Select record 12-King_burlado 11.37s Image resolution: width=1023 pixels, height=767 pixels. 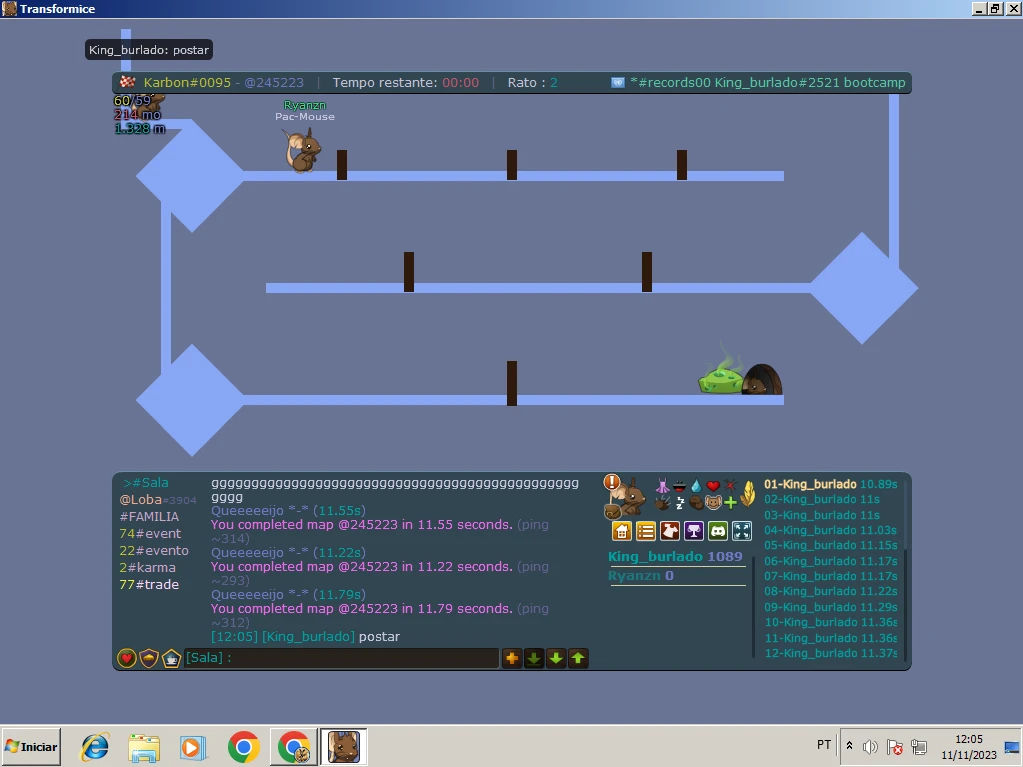click(x=831, y=654)
